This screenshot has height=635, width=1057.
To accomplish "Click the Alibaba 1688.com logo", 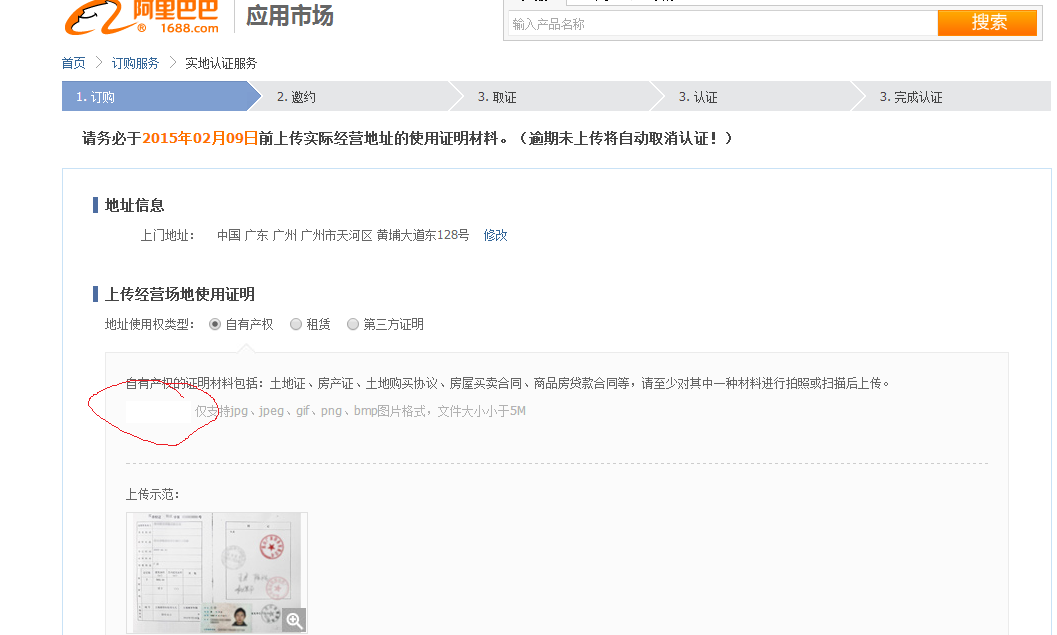I will coord(142,16).
